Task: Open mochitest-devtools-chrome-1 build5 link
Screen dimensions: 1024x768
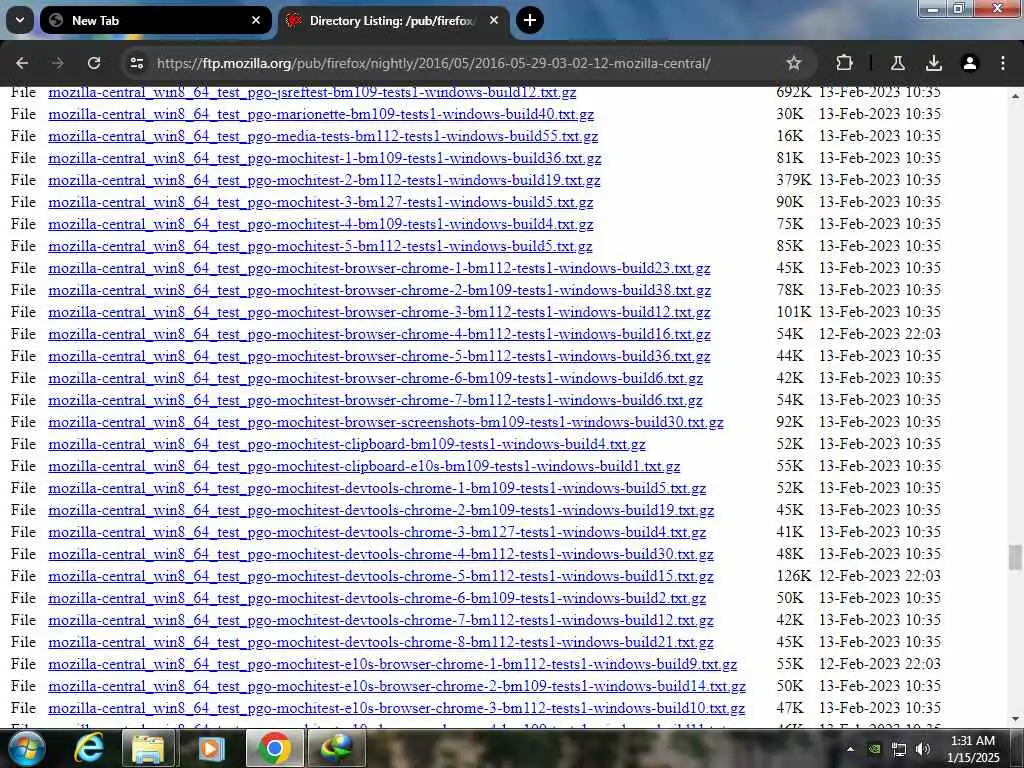Action: pyautogui.click(x=377, y=488)
